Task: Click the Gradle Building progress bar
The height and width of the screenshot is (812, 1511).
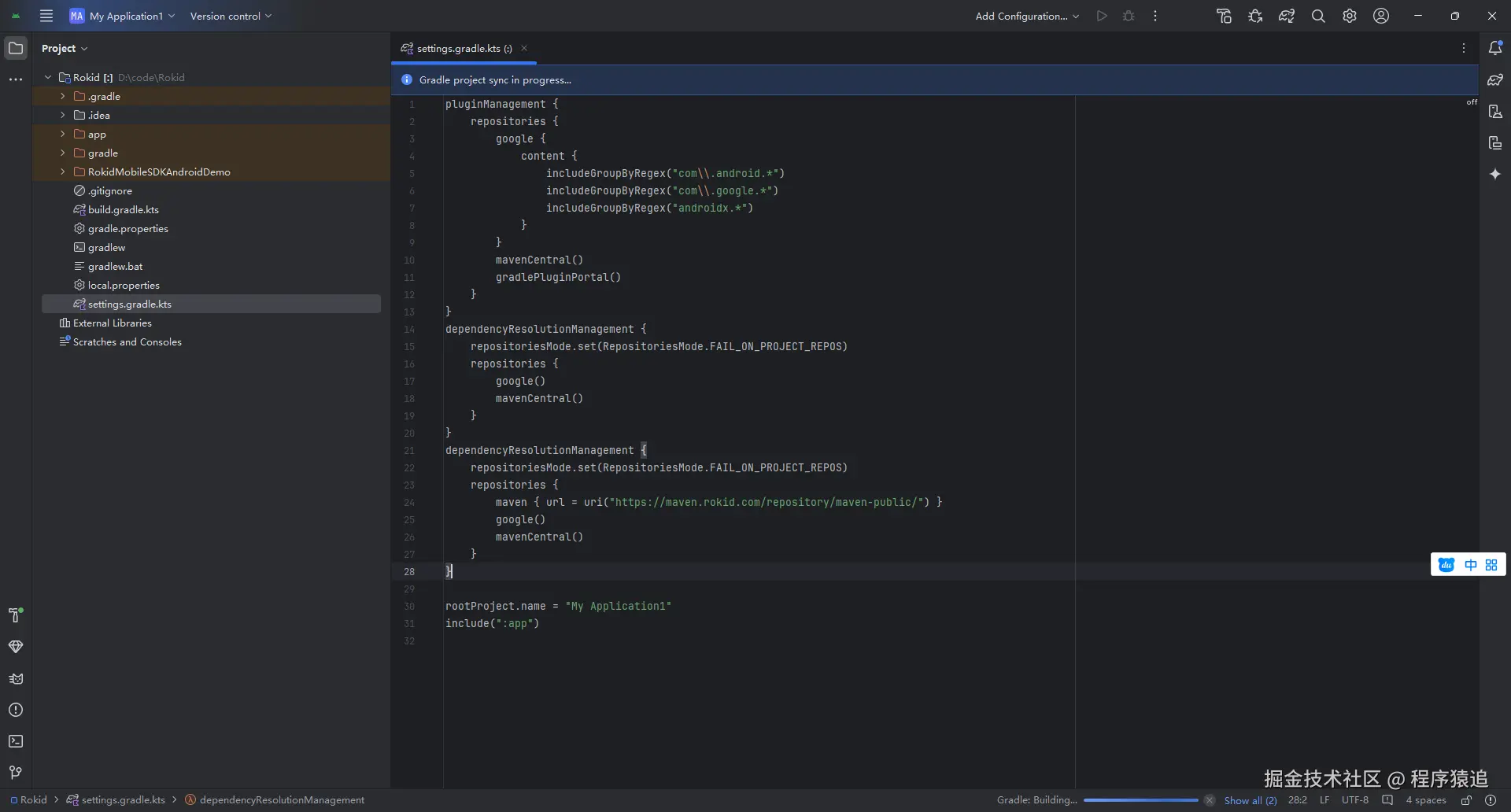Action: pos(1140,800)
